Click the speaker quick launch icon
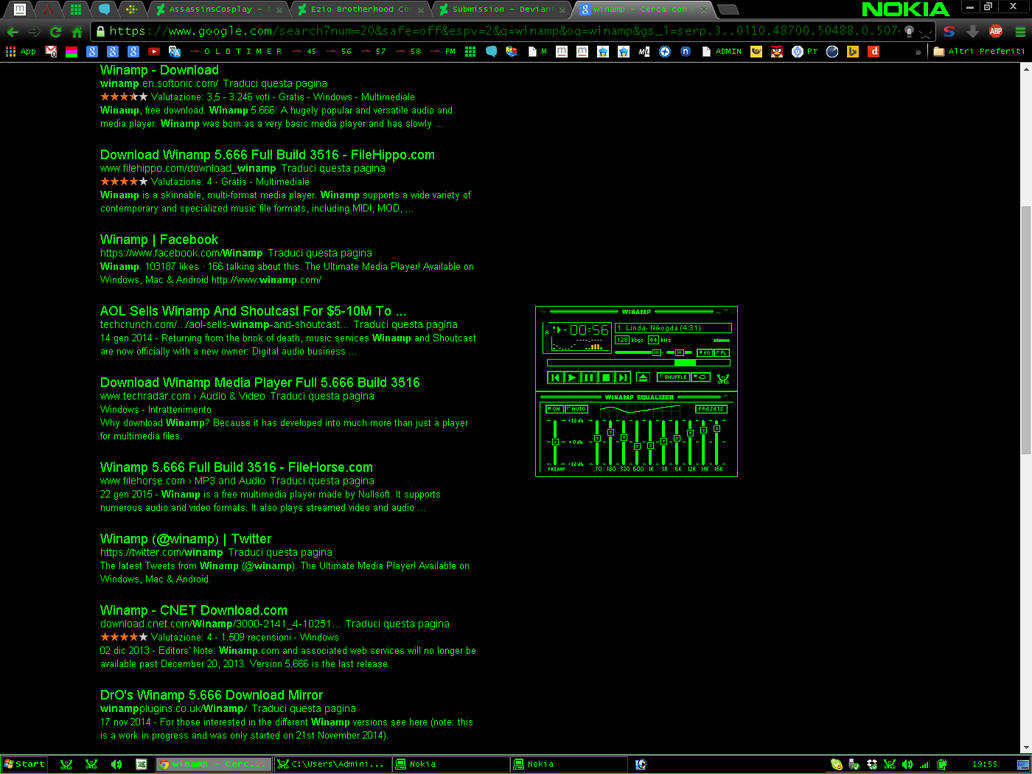The image size is (1032, 774). [x=116, y=764]
